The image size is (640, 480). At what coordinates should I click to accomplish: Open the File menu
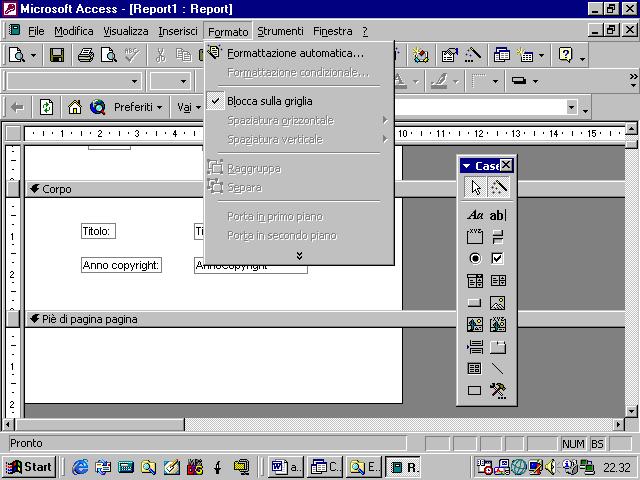pyautogui.click(x=36, y=31)
